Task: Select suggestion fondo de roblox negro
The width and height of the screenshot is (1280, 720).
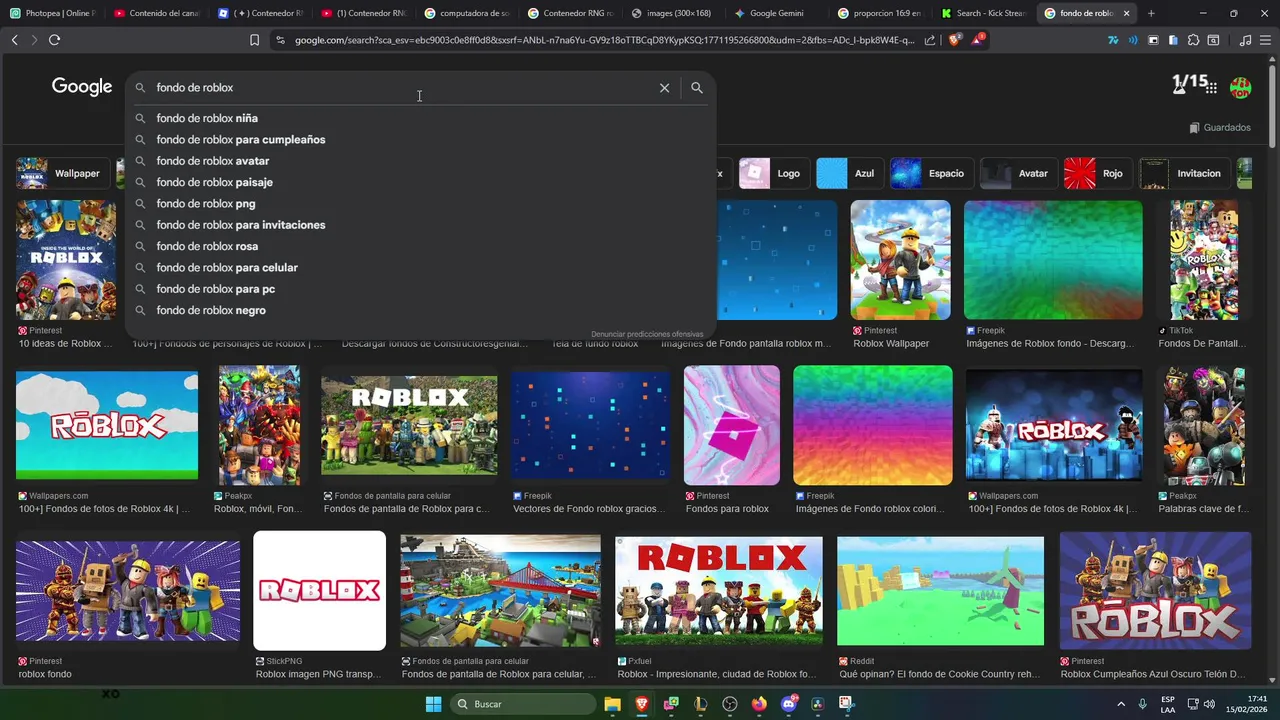Action: 420,310
